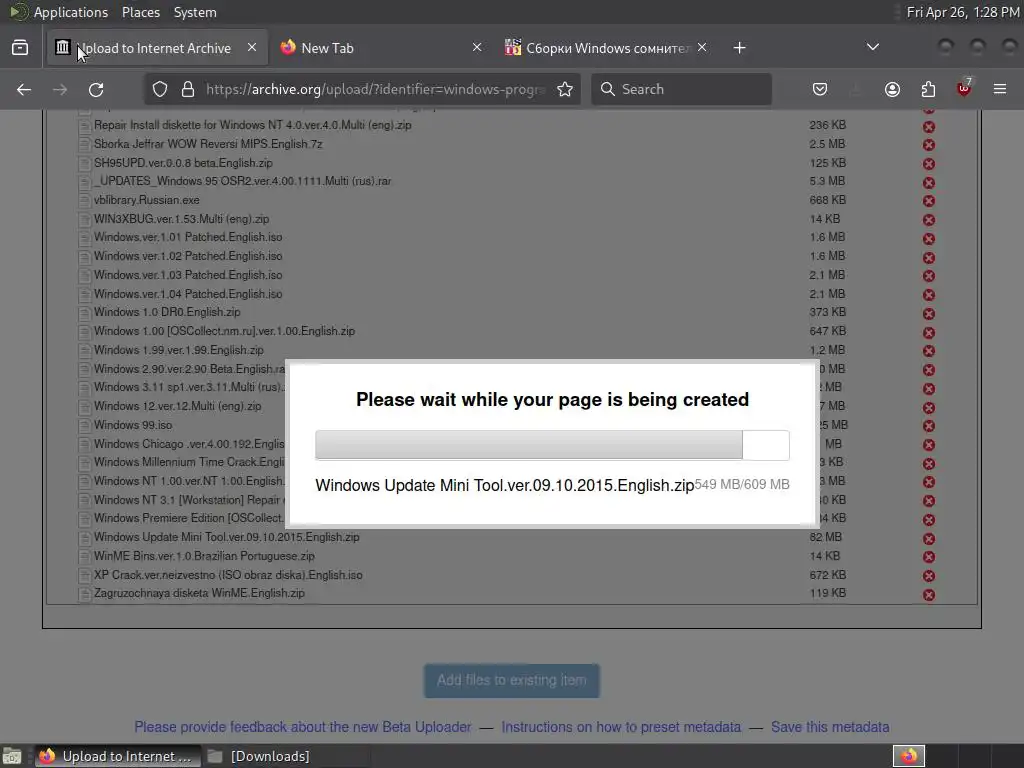Click the Firefox View icon
Screen dimensions: 1024x768
(20, 48)
